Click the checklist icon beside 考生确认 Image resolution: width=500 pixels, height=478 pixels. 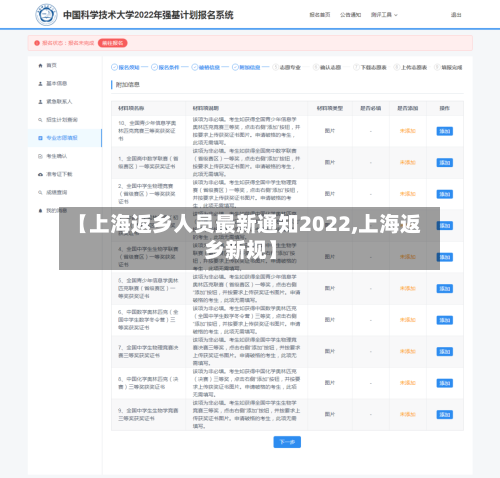pyautogui.click(x=40, y=156)
